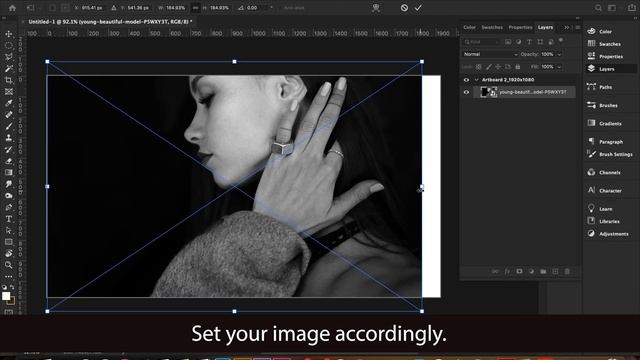Image resolution: width=640 pixels, height=360 pixels.
Task: Toggle layer filtering on/off switch
Action: tap(561, 40)
